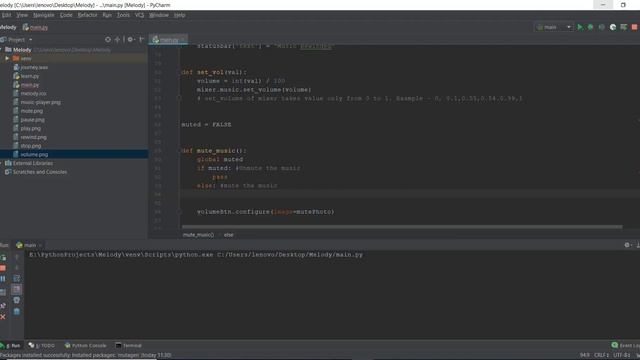Open the Refactor menu
The width and height of the screenshot is (640, 360).
pos(87,15)
